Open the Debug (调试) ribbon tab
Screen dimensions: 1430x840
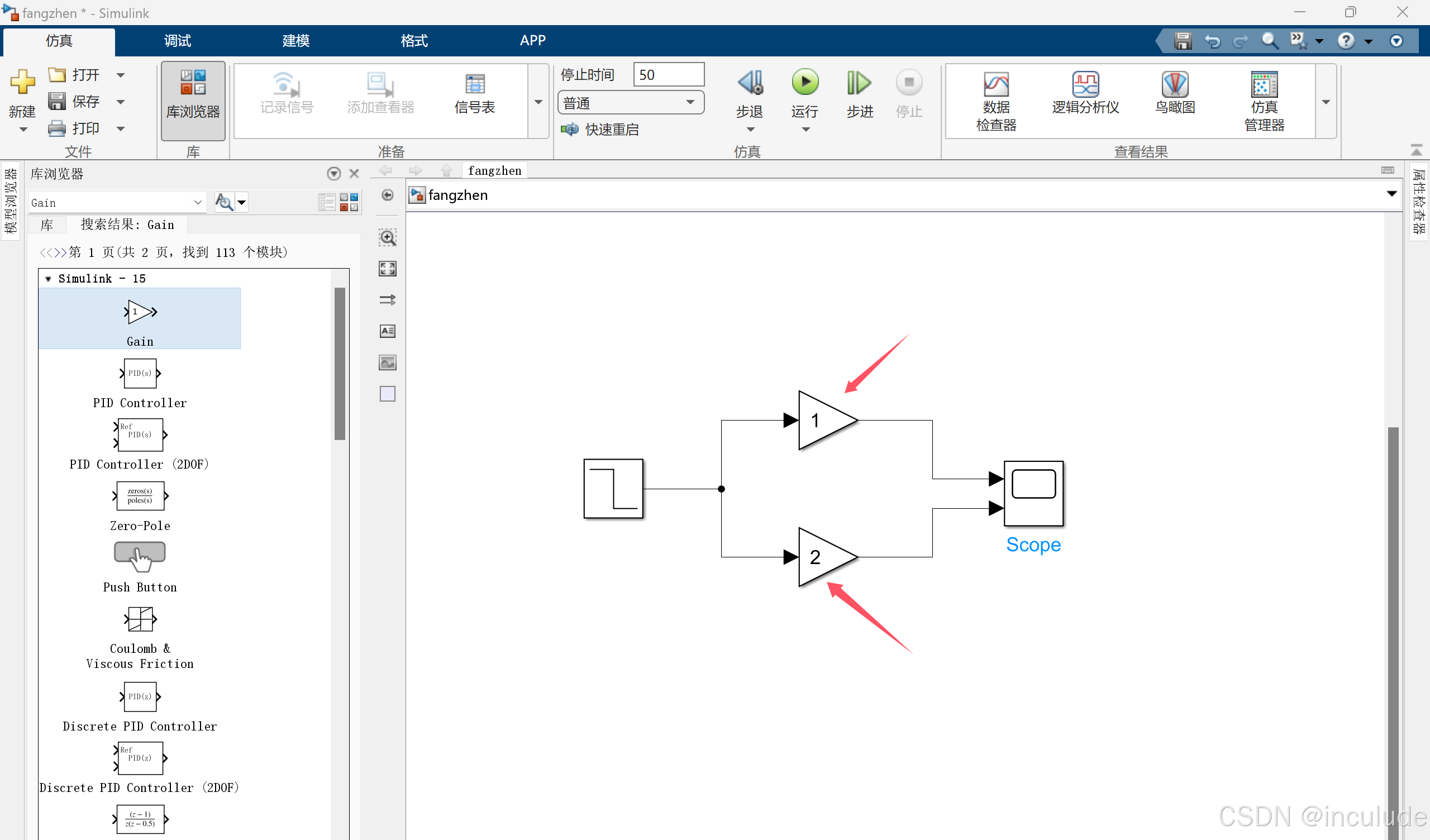[x=177, y=40]
